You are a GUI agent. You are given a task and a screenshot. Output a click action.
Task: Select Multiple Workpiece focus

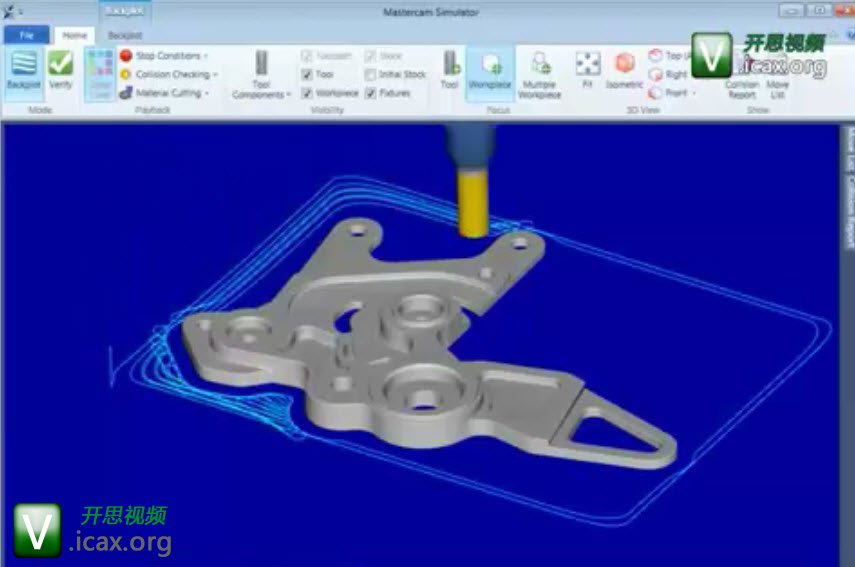tap(539, 74)
